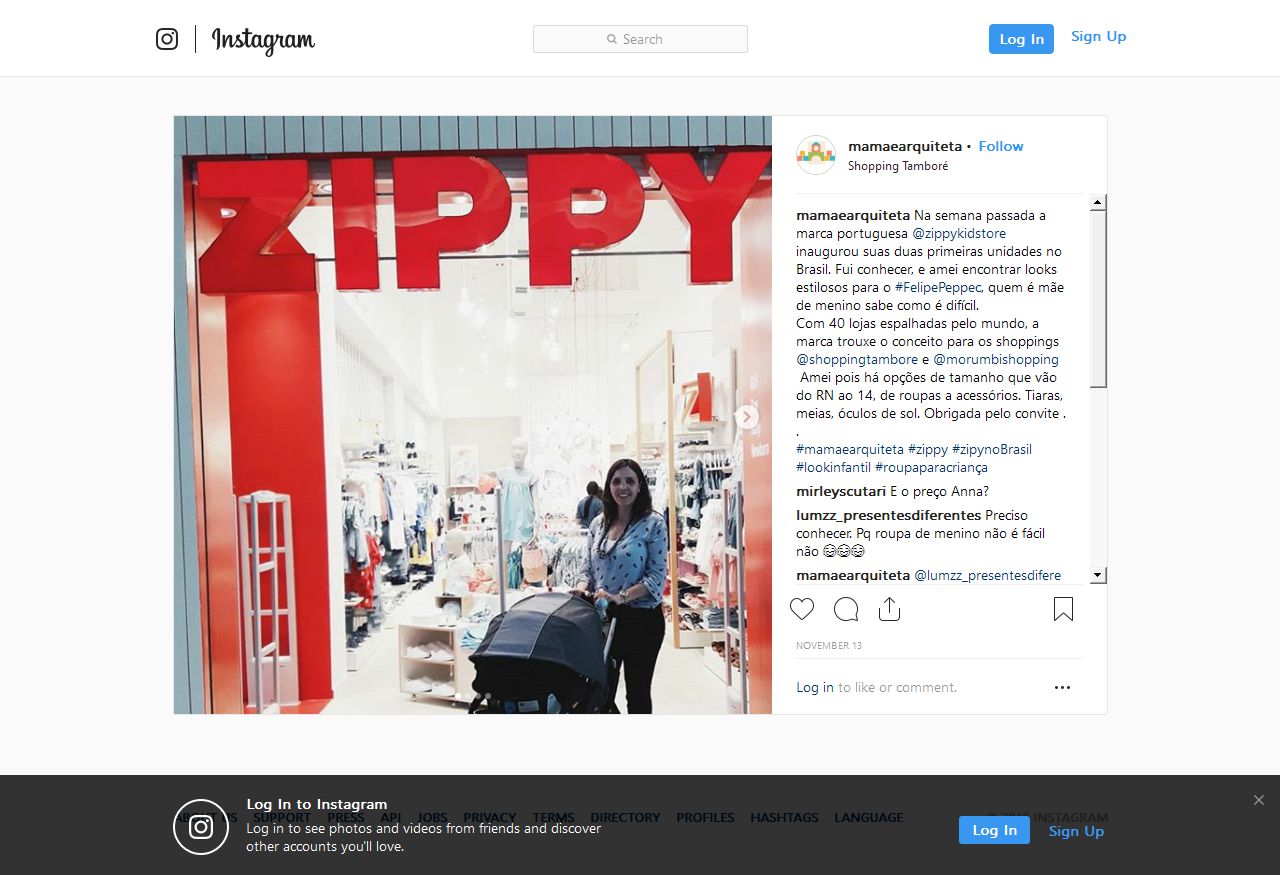Viewport: 1280px width, 875px height.
Task: Open mamaearquiteta profile avatar
Action: pyautogui.click(x=816, y=155)
